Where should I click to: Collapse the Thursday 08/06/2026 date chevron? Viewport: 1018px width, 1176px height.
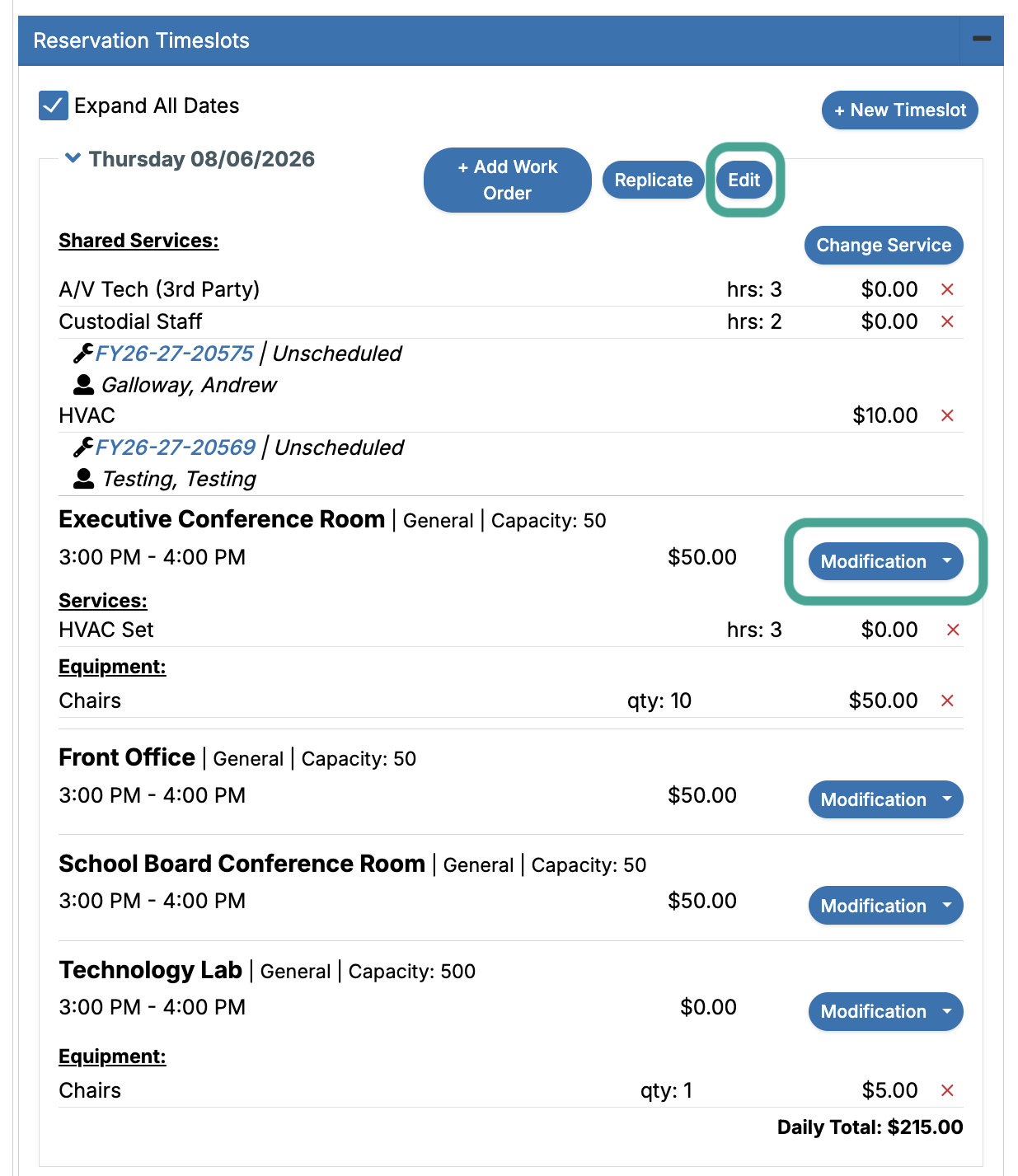[x=73, y=157]
